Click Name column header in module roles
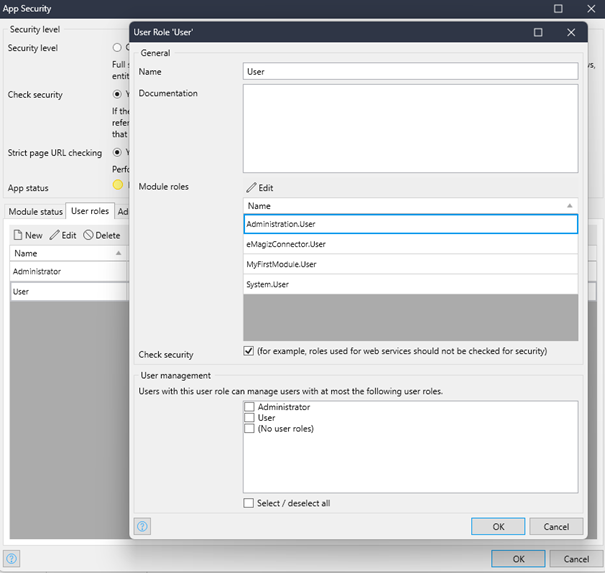605x573 pixels. 411,206
